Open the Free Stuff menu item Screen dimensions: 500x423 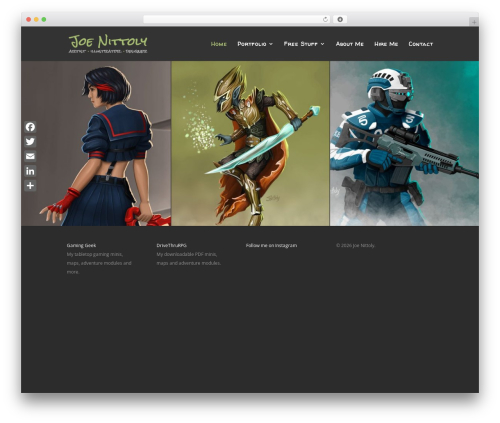point(301,44)
